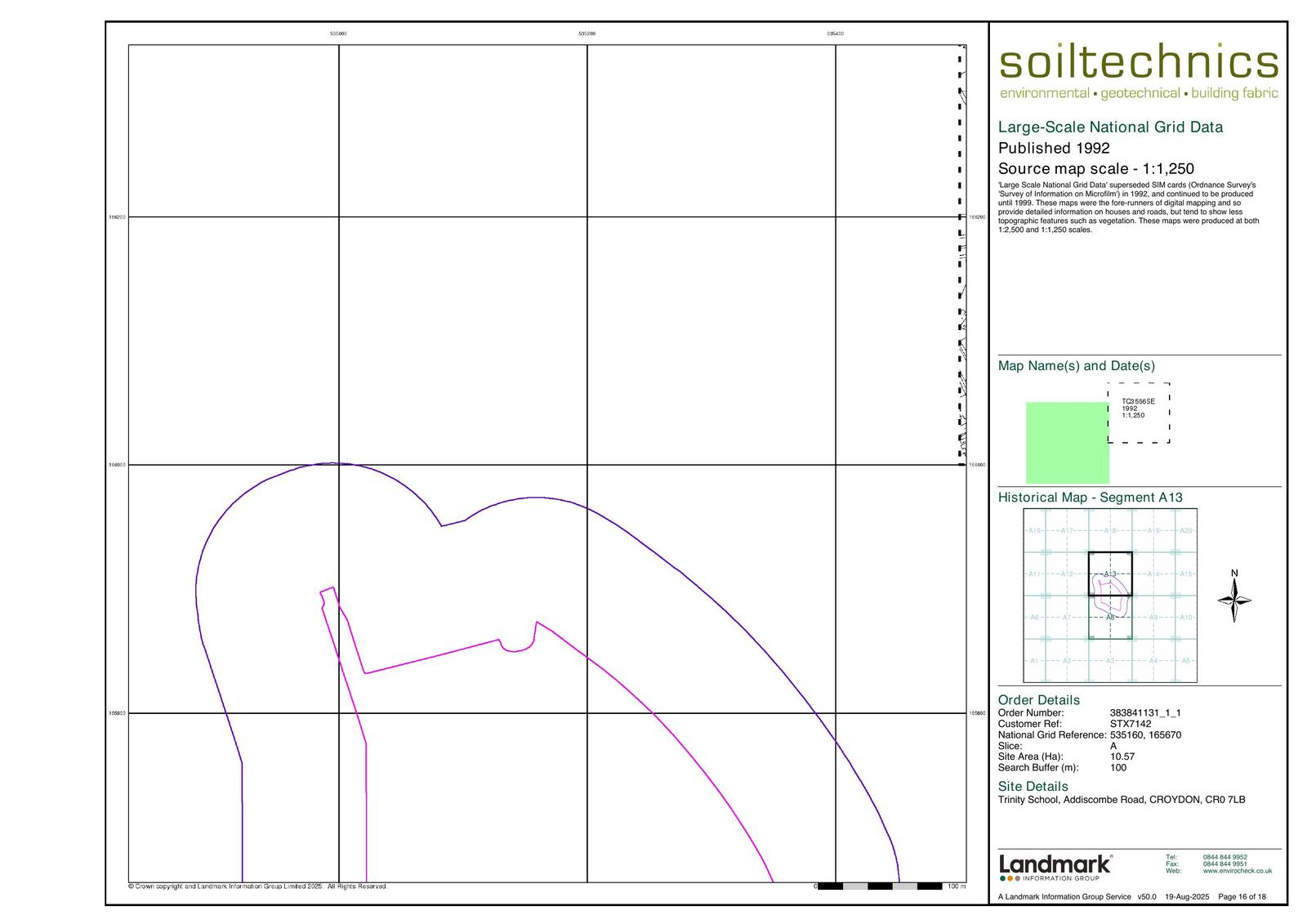
Task: Click the A8 label in segment grid
Action: click(1110, 618)
